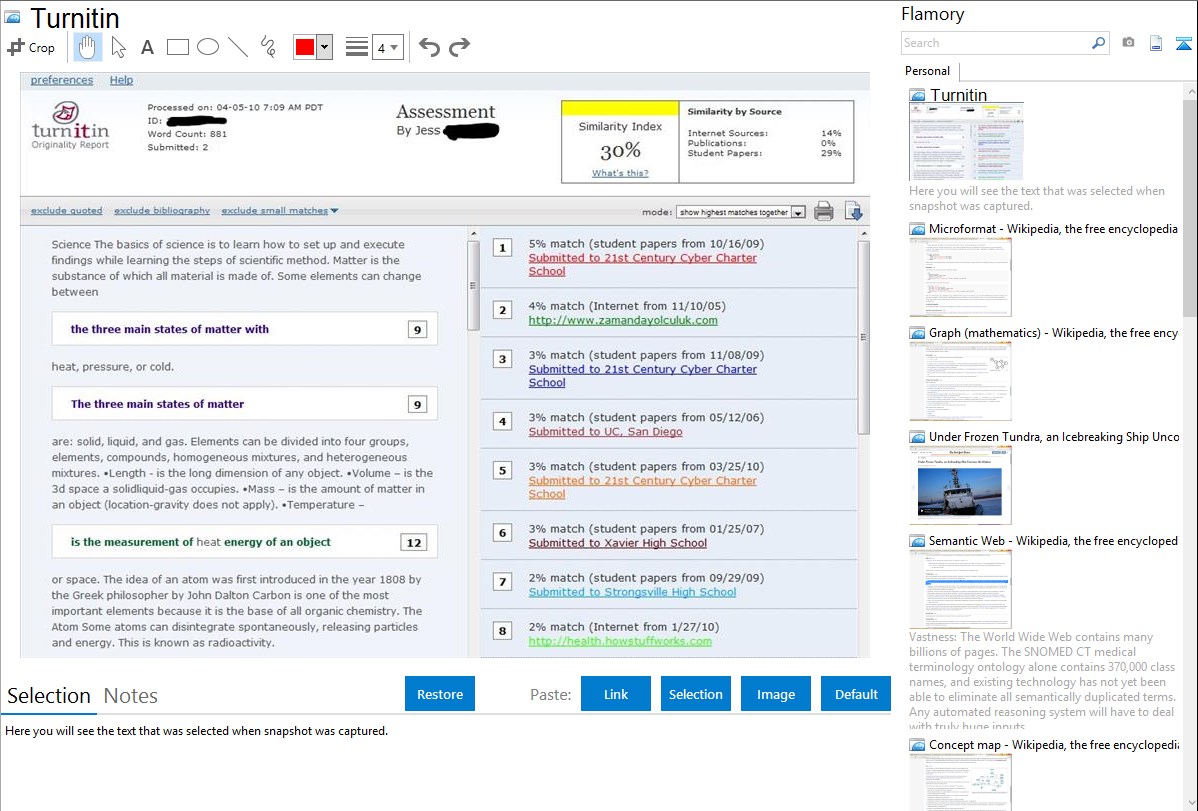Screen dimensions: 1198x811
Task: Click source number box 8
Action: 502,631
